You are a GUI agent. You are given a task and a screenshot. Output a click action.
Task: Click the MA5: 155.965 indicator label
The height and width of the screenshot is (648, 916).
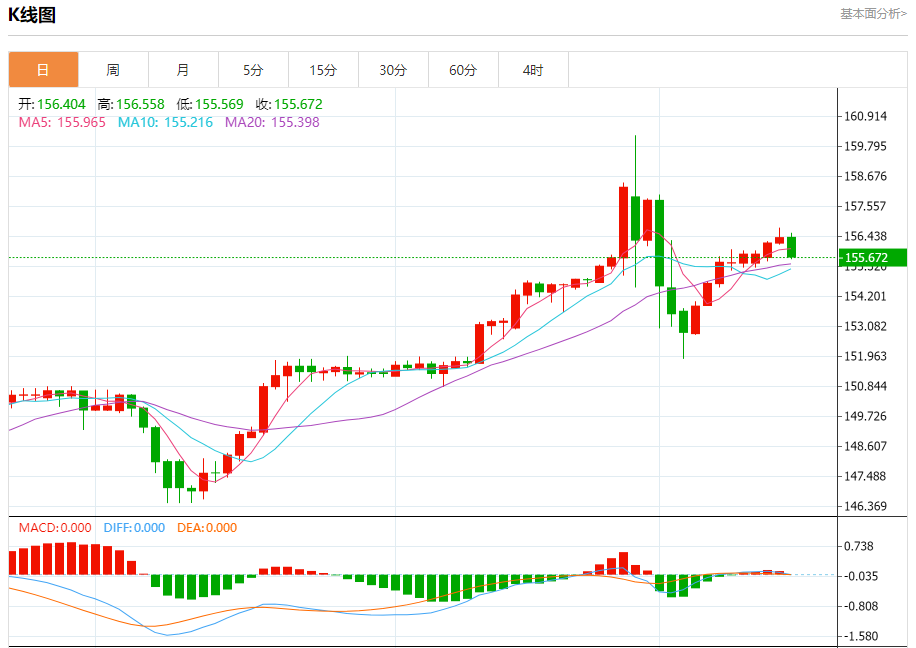click(x=62, y=122)
